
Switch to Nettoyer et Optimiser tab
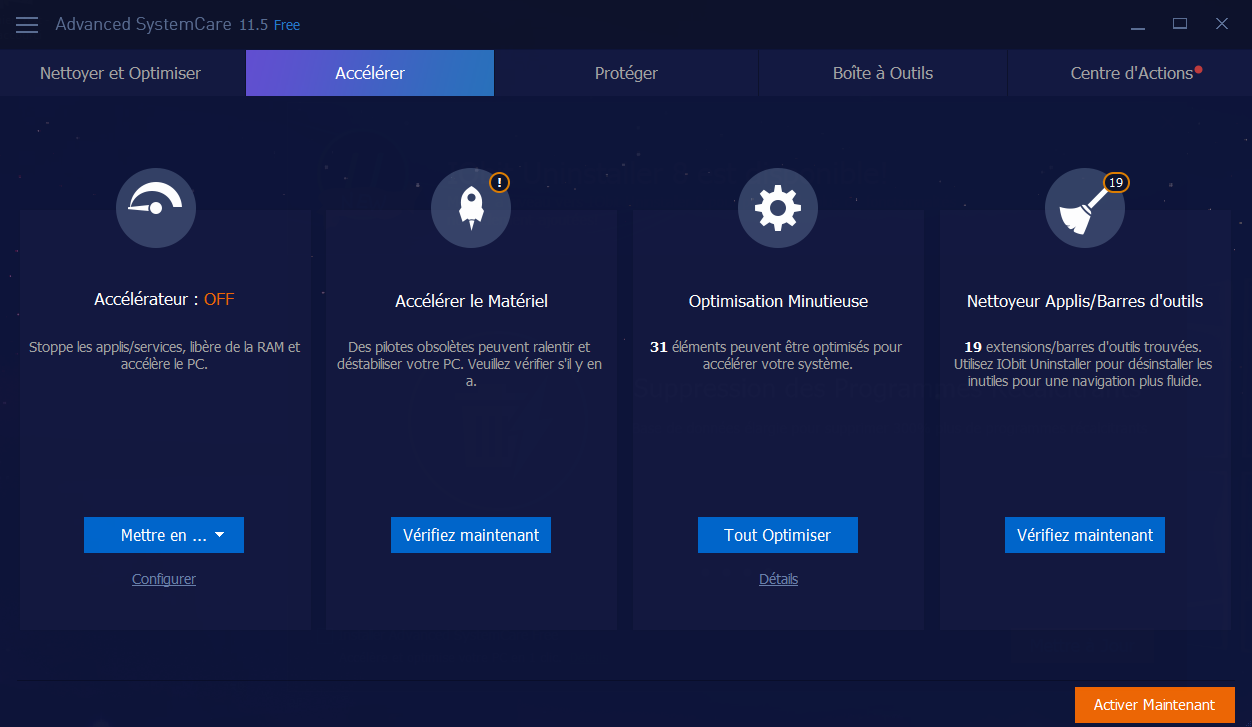tap(121, 73)
